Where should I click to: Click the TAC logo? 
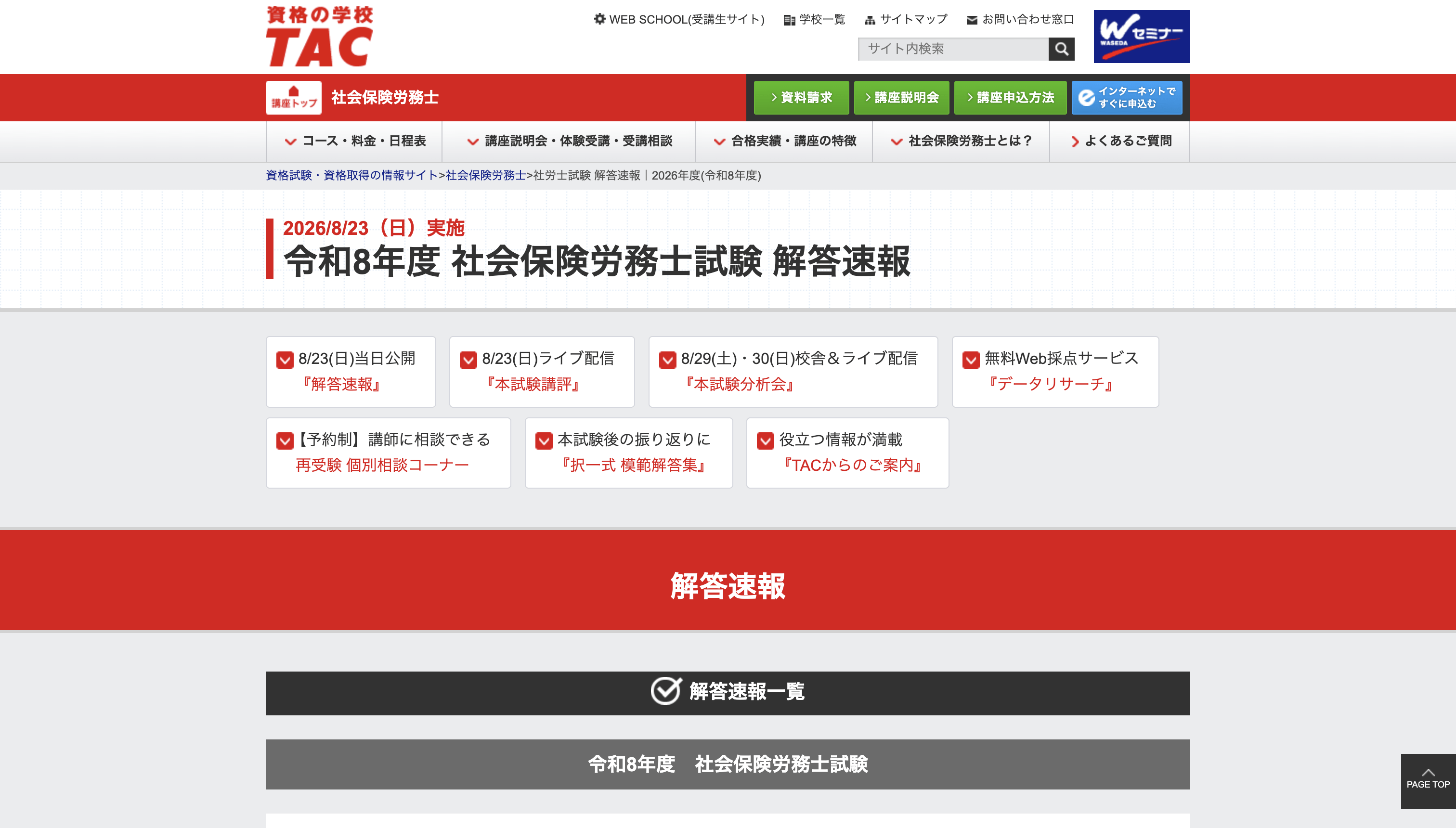click(x=319, y=36)
